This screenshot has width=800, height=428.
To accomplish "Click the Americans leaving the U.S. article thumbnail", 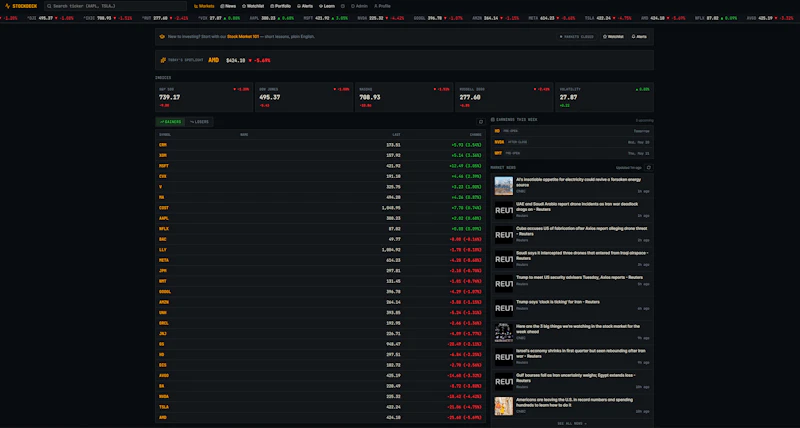I will pyautogui.click(x=504, y=406).
